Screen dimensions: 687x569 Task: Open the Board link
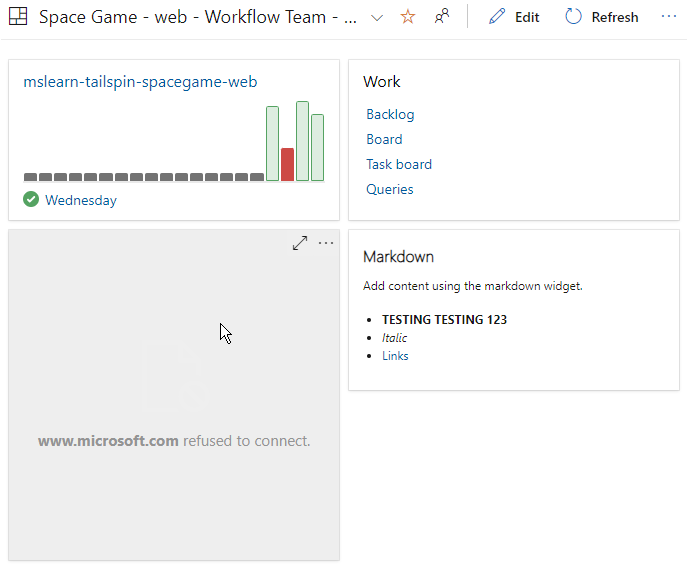384,139
